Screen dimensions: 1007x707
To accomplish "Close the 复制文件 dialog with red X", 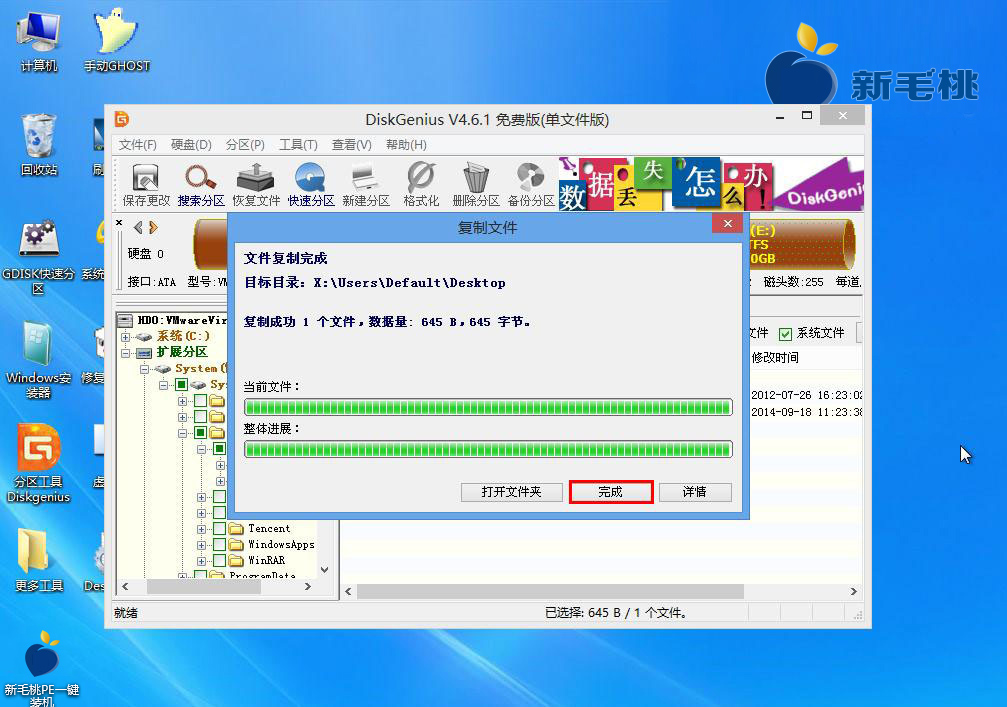I will click(728, 223).
